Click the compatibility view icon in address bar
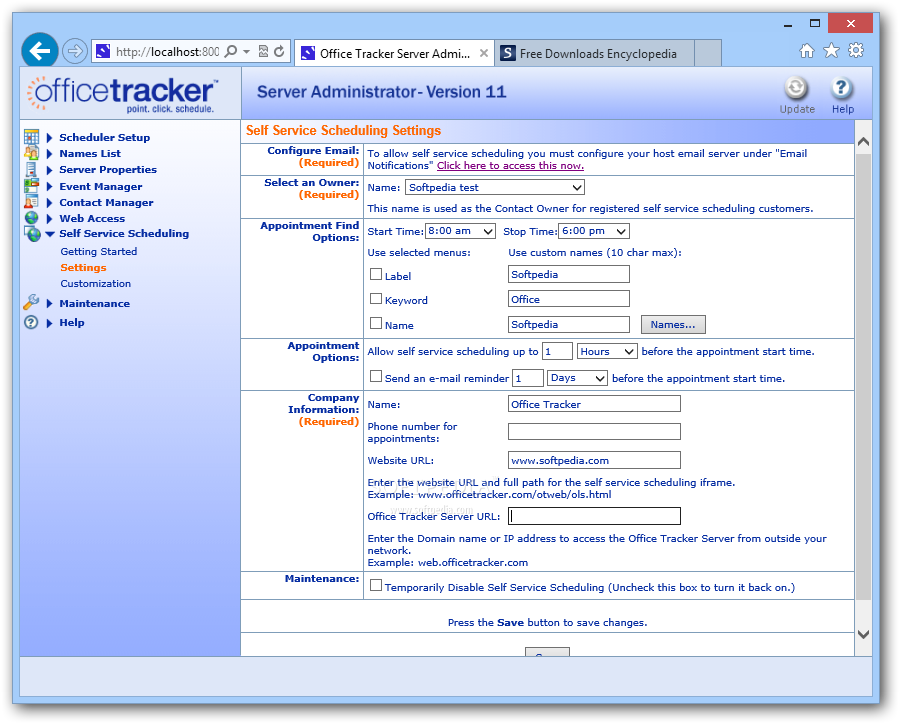 pyautogui.click(x=263, y=52)
